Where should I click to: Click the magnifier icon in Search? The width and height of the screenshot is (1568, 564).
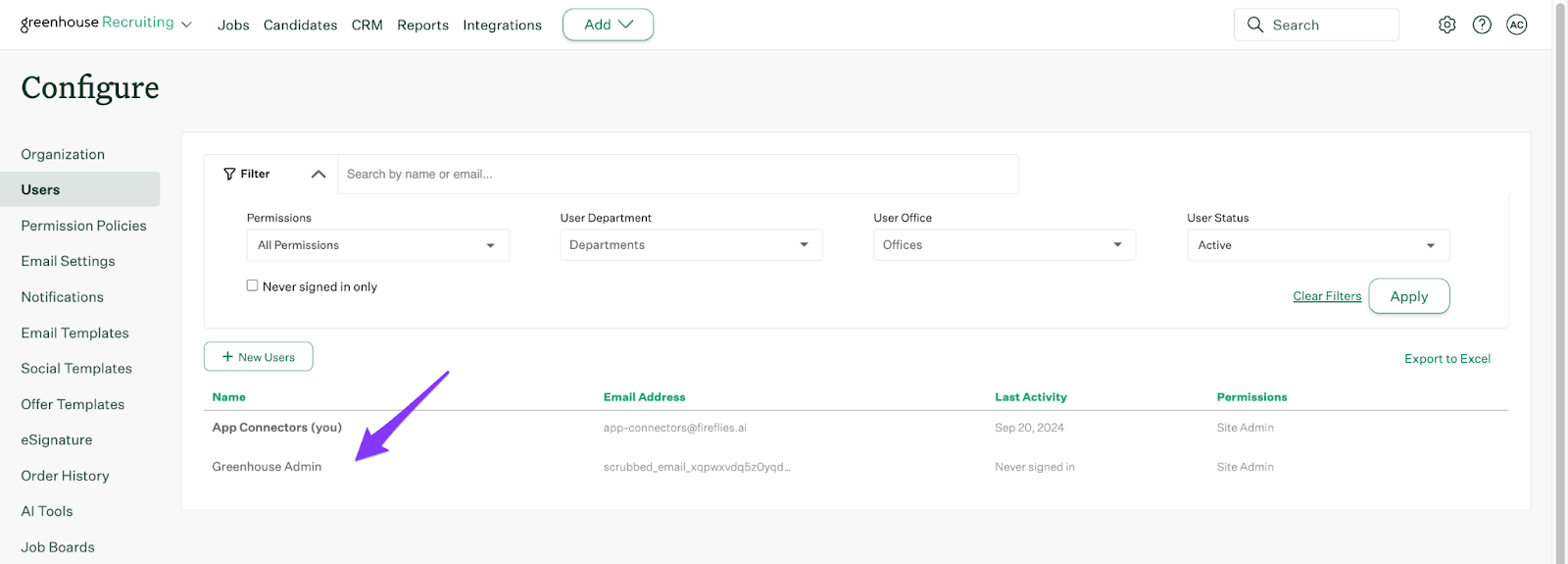pos(1255,26)
